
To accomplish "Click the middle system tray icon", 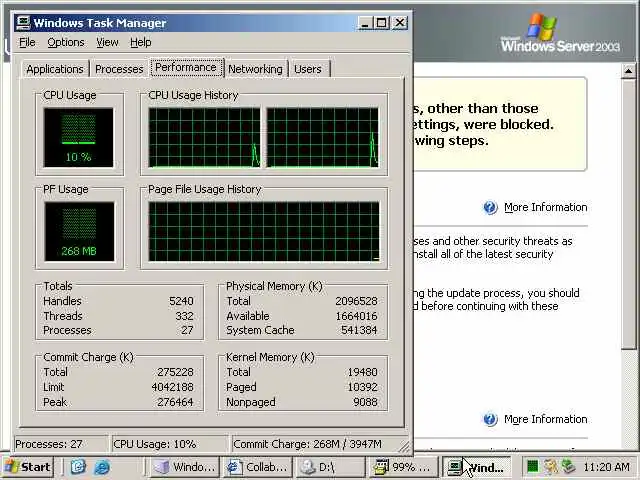I will [551, 466].
